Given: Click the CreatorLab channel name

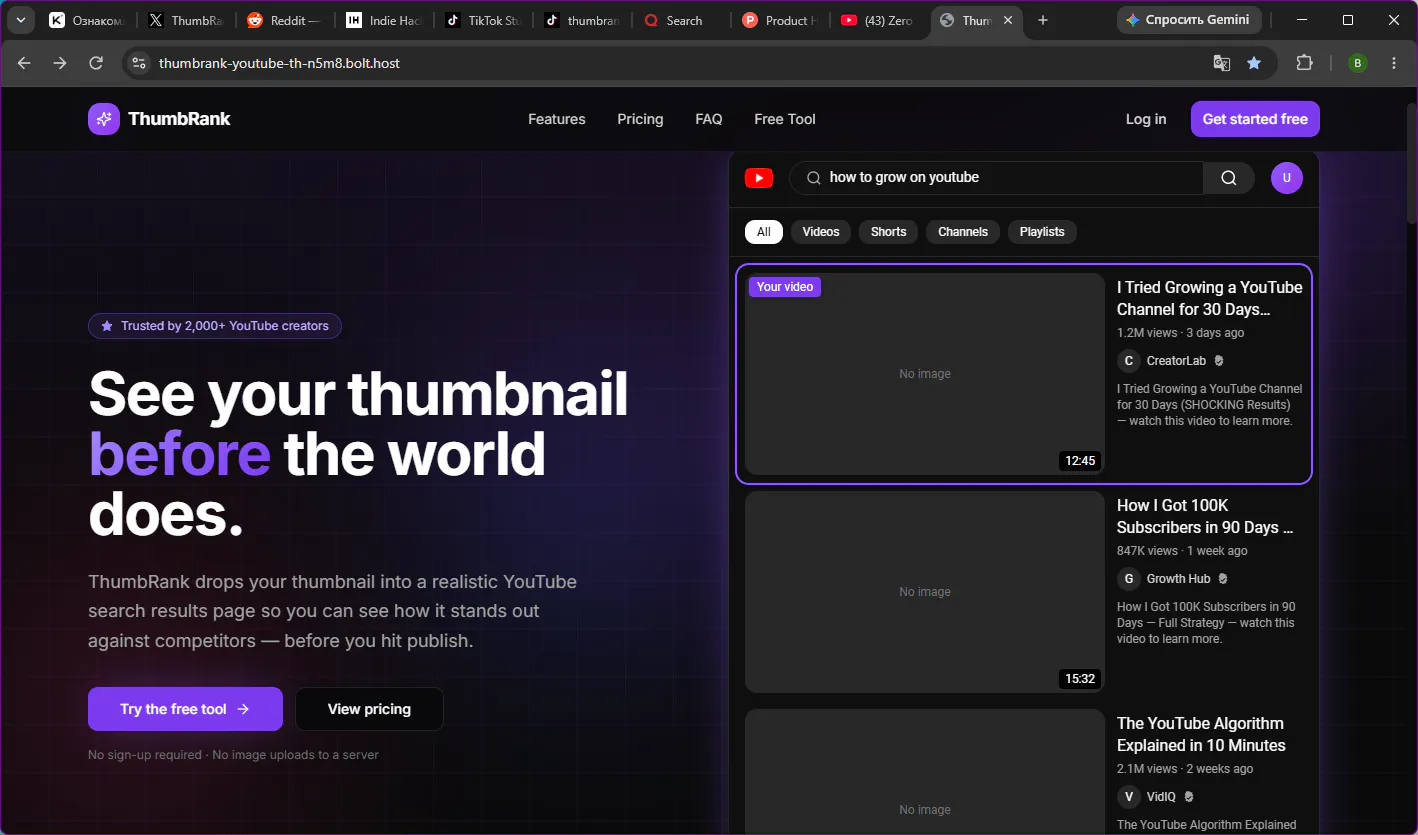Looking at the screenshot, I should pos(1176,361).
